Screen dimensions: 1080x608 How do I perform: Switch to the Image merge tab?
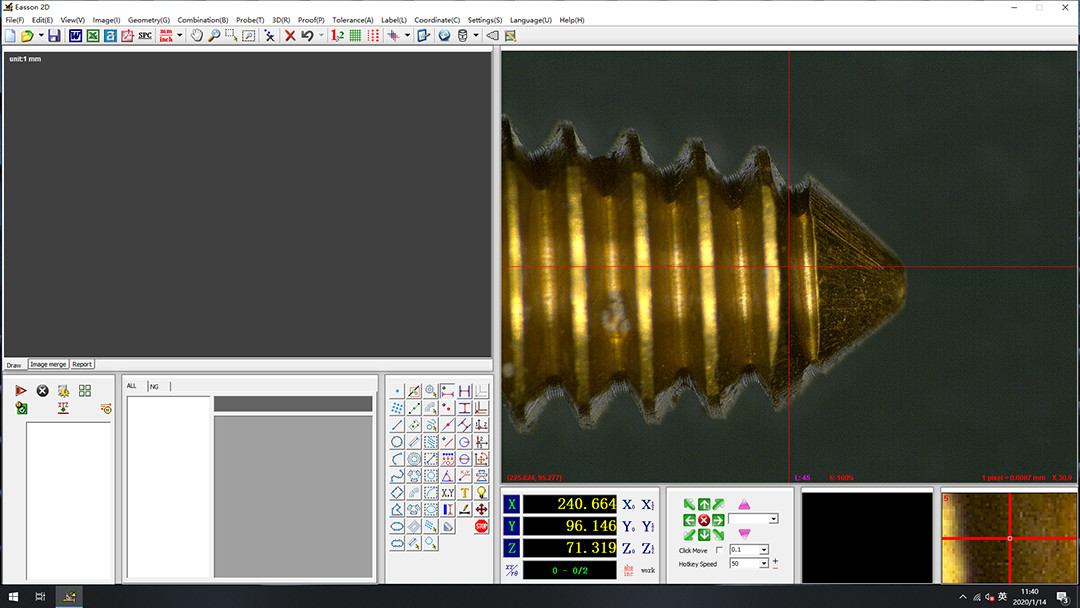click(48, 364)
